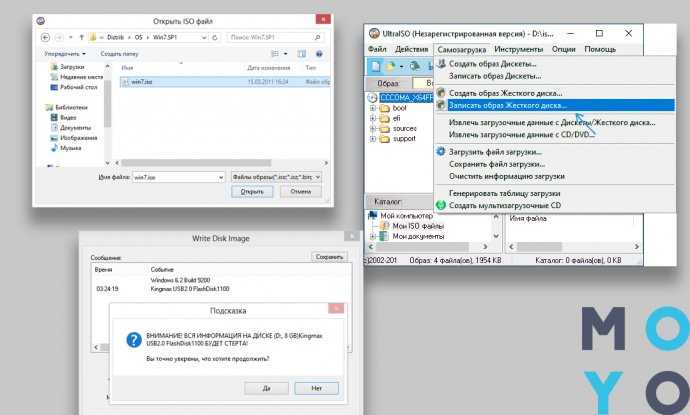The width and height of the screenshot is (690, 415).
Task: Open the Desktop (Рабочий стол) sidebar item
Action: coord(74,87)
